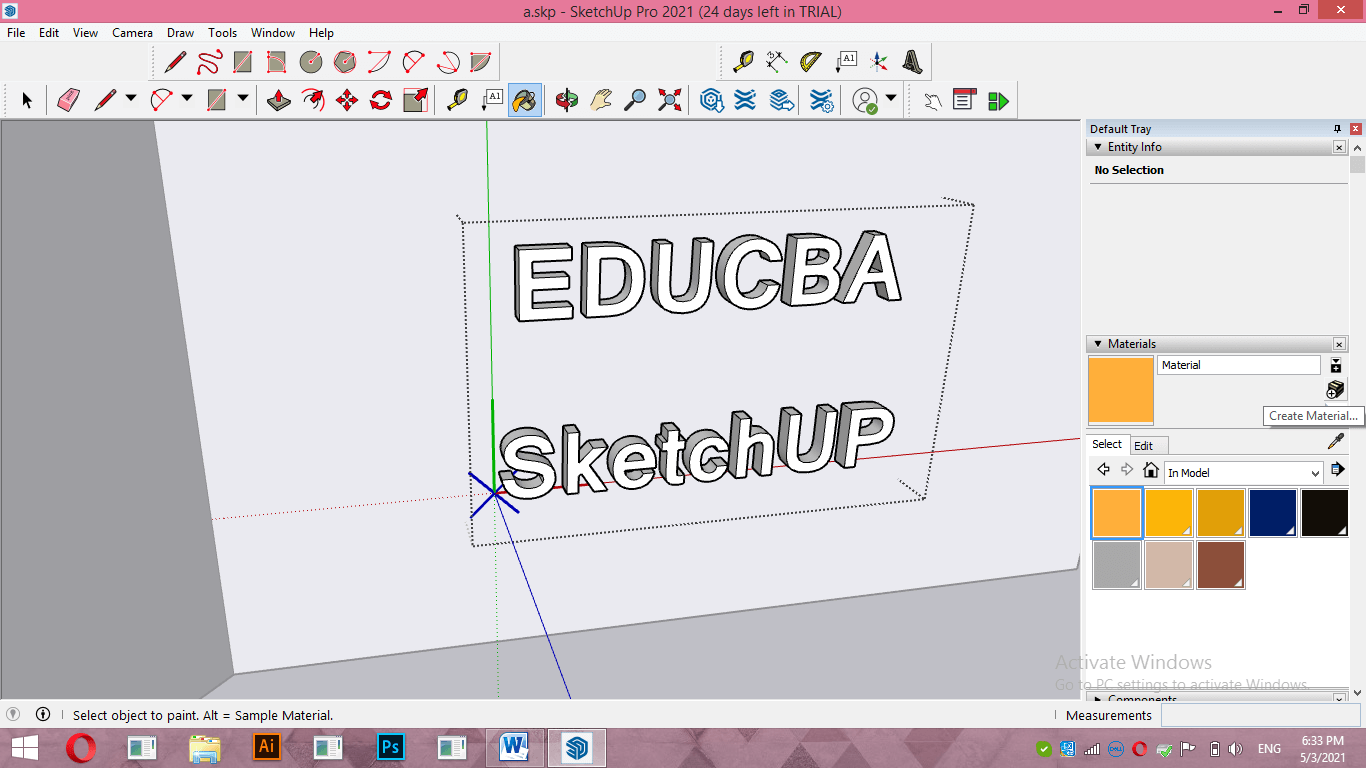Screen dimensions: 1366x768
Task: Select the Axes tool
Action: click(879, 62)
